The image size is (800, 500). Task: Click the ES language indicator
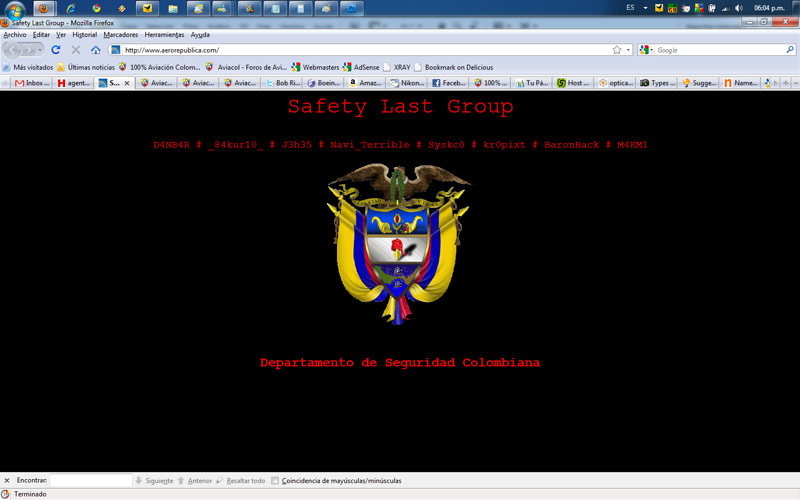[630, 8]
